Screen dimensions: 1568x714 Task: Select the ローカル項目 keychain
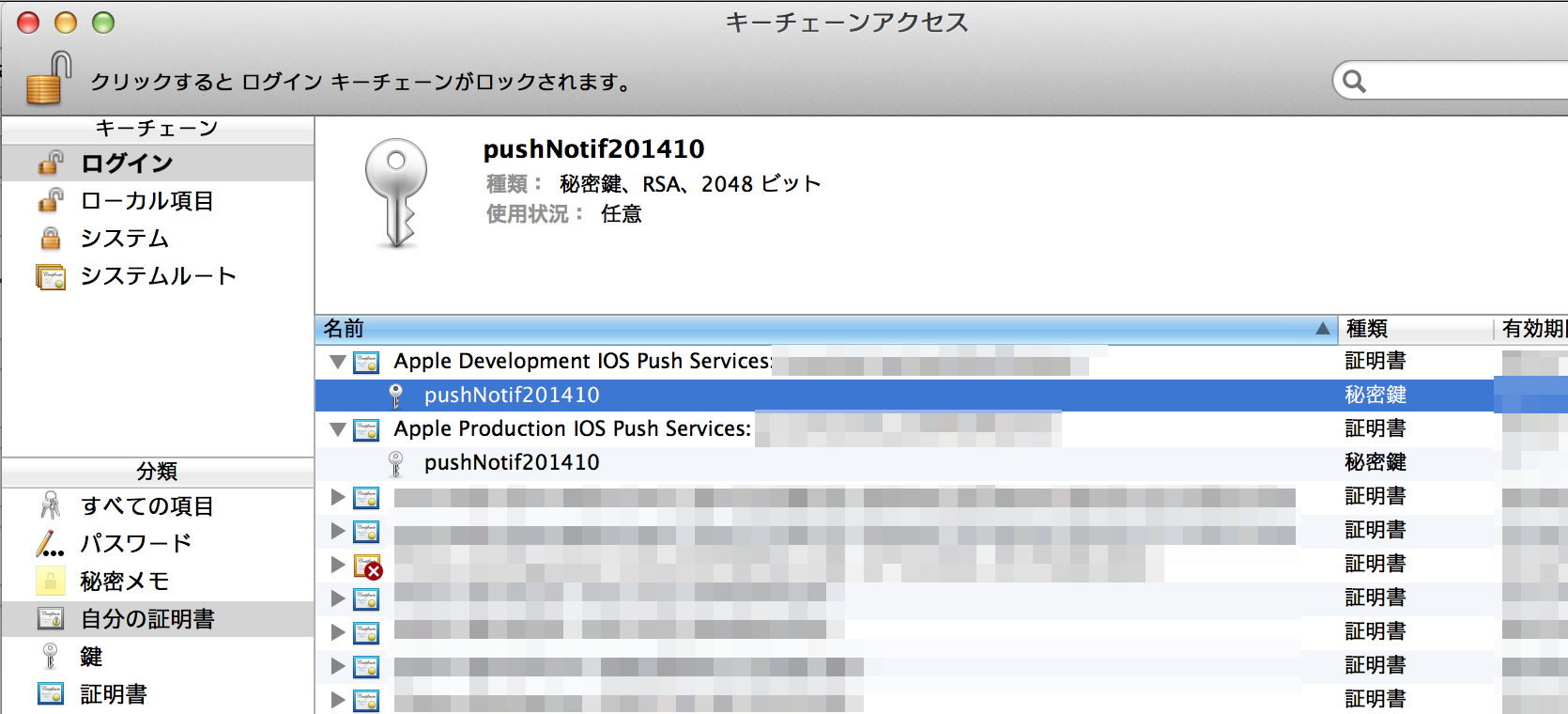click(x=158, y=201)
